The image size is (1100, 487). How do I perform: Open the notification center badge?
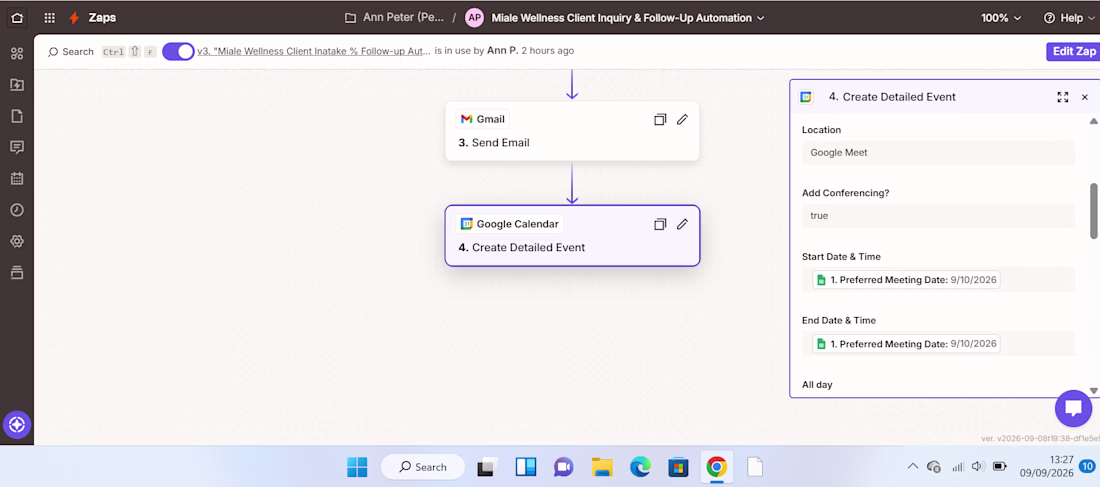(x=1087, y=466)
